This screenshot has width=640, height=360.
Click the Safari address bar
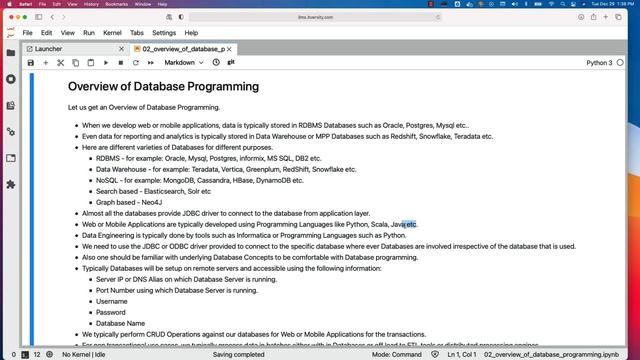(x=315, y=17)
